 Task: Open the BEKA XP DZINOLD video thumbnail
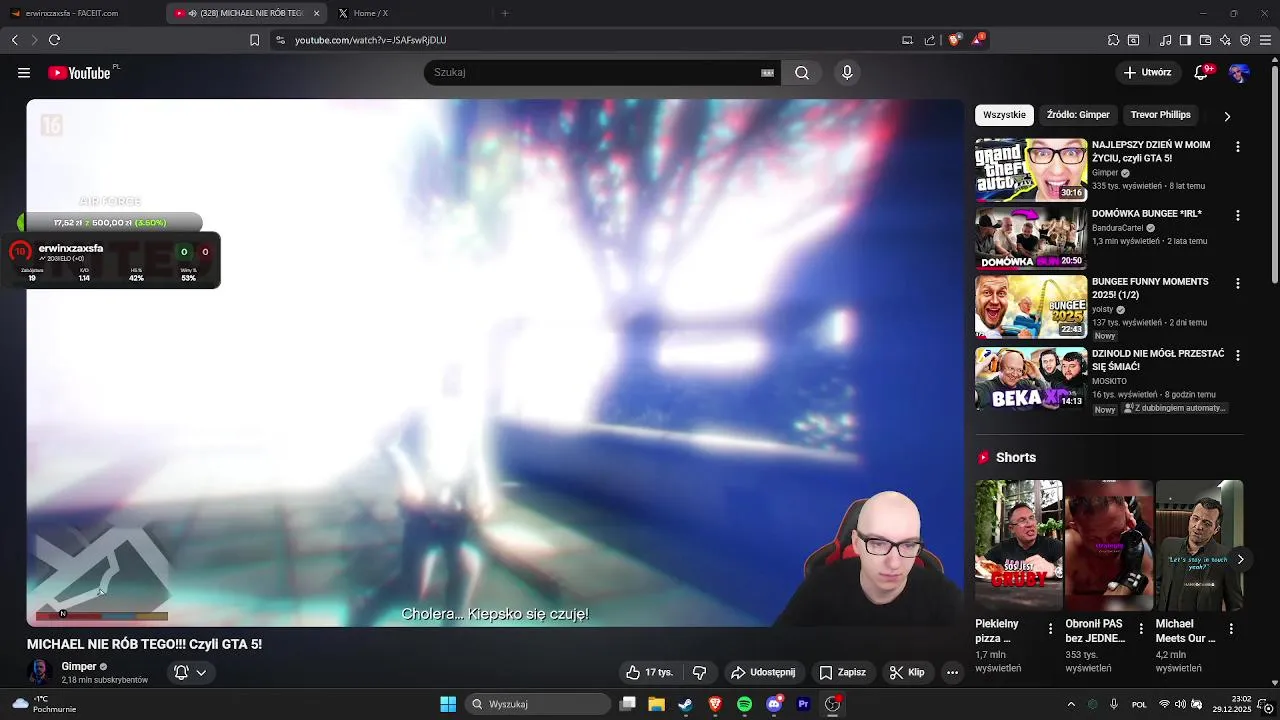(1031, 379)
